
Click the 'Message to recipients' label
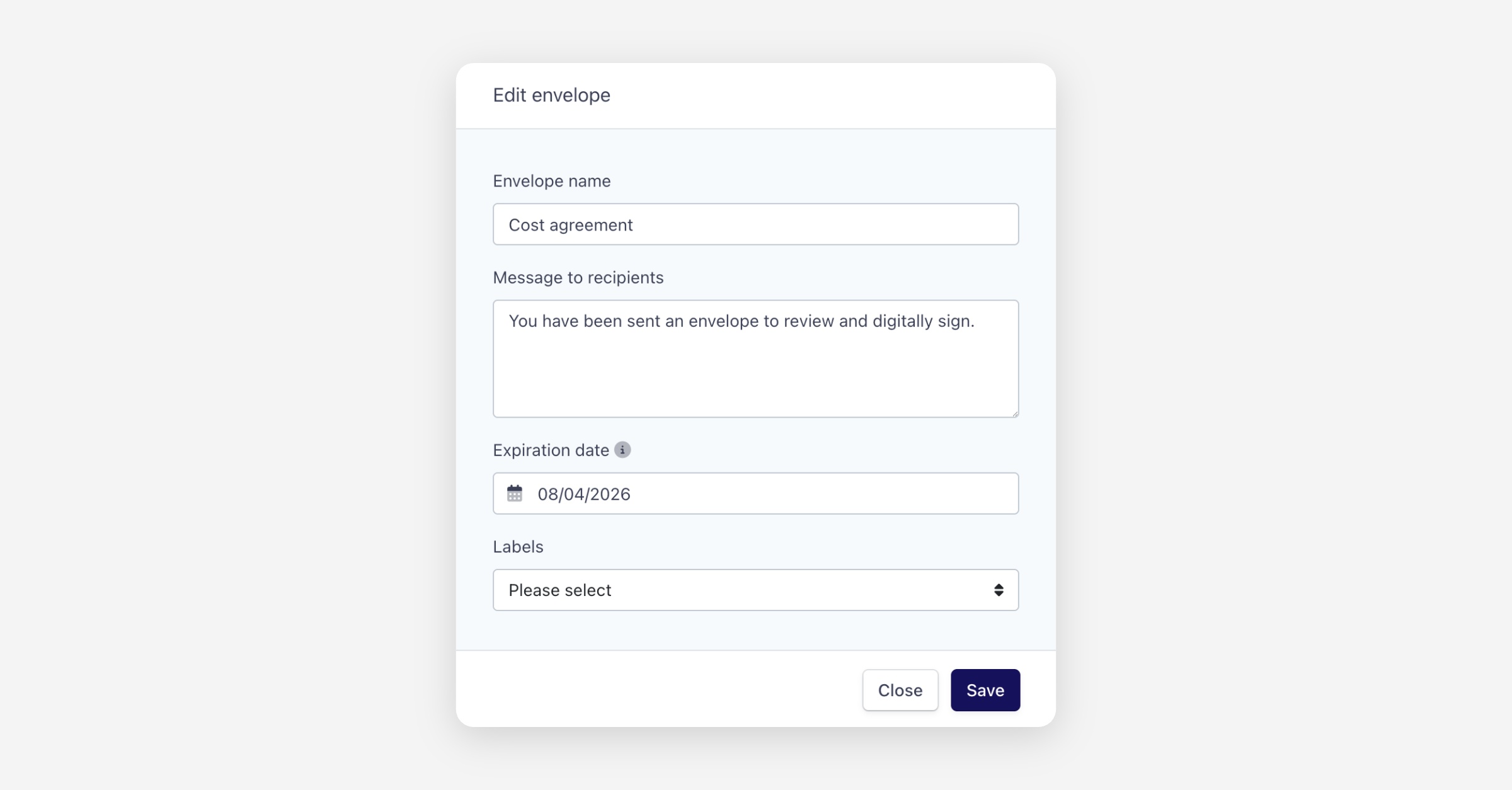(578, 277)
